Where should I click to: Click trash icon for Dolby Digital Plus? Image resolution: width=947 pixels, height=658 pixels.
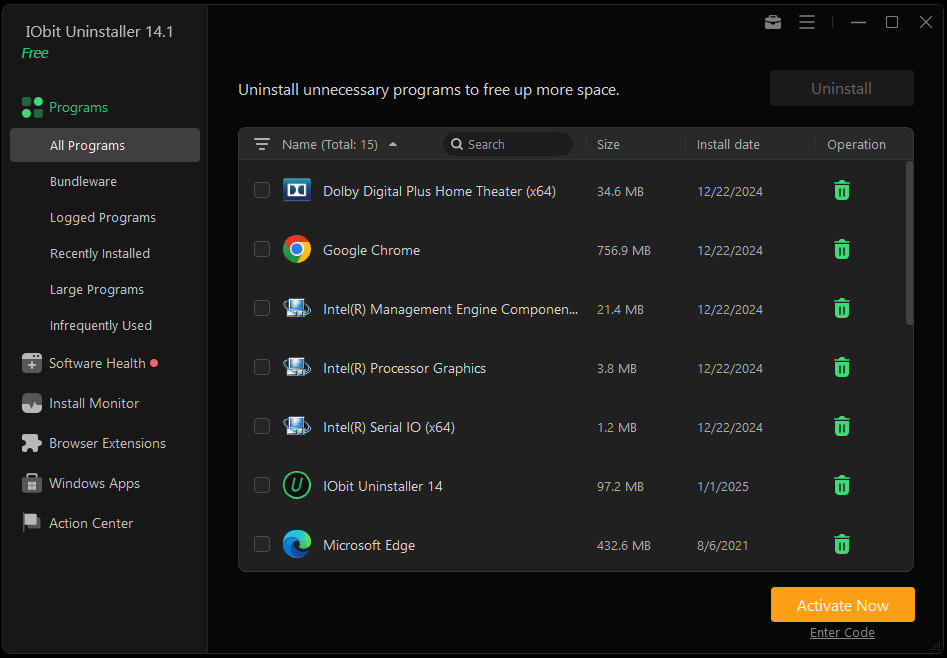click(841, 191)
